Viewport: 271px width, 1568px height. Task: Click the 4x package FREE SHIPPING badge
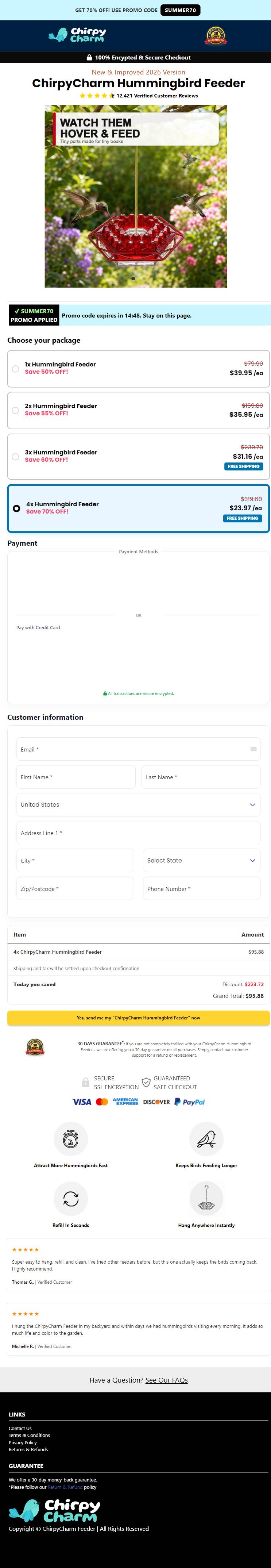[243, 518]
